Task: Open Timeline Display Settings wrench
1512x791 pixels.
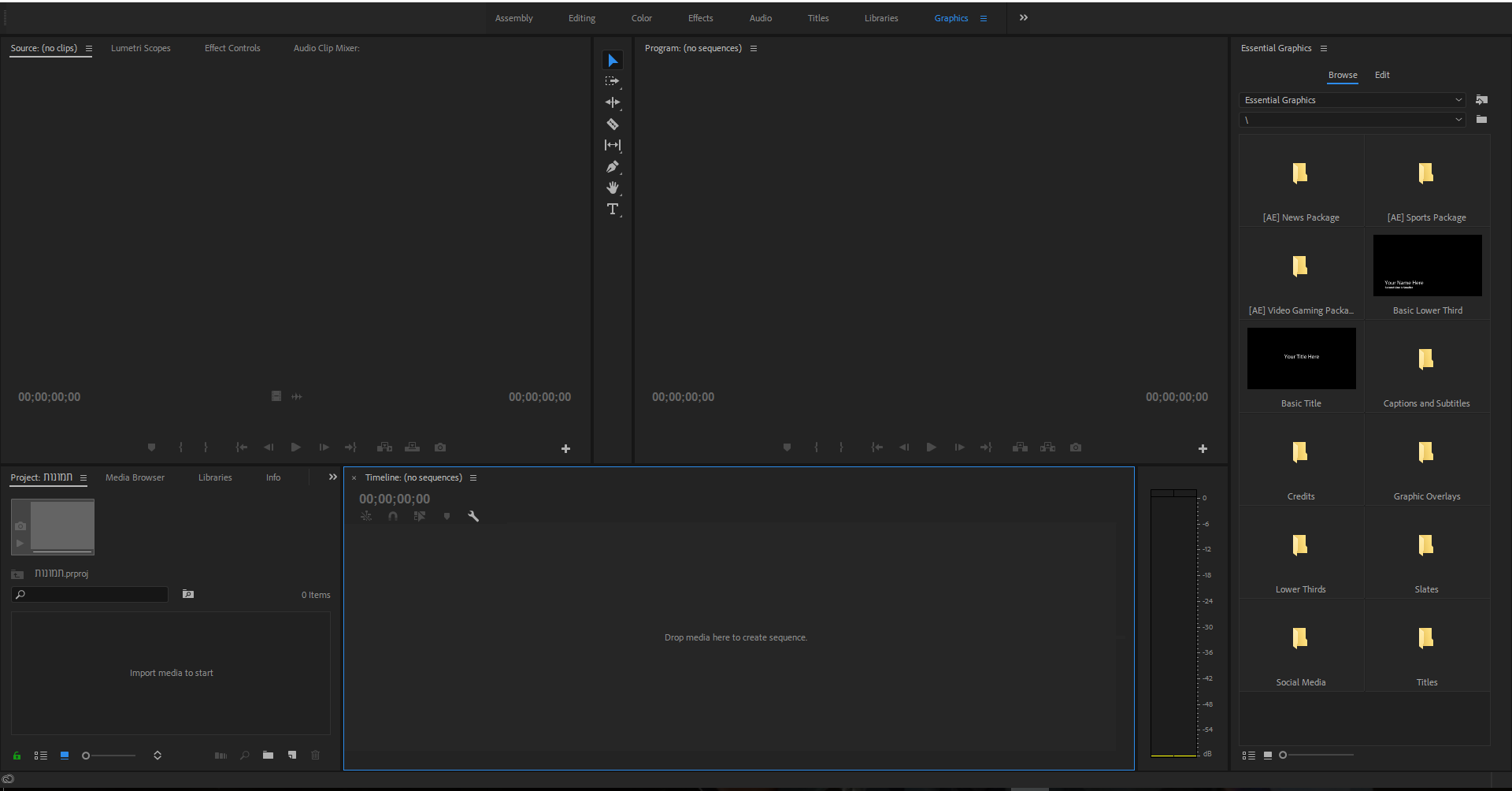Action: 473,516
